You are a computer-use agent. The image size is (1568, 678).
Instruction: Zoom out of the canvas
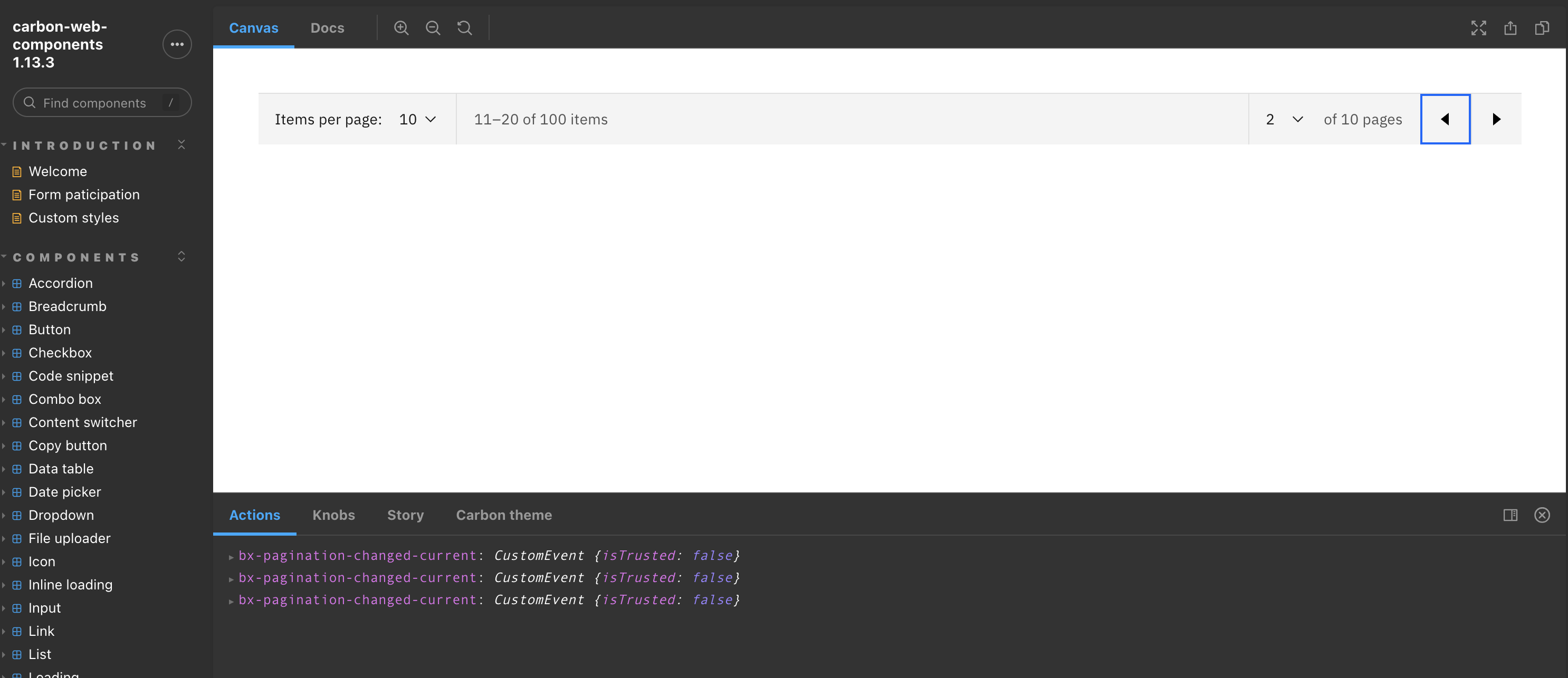coord(432,28)
